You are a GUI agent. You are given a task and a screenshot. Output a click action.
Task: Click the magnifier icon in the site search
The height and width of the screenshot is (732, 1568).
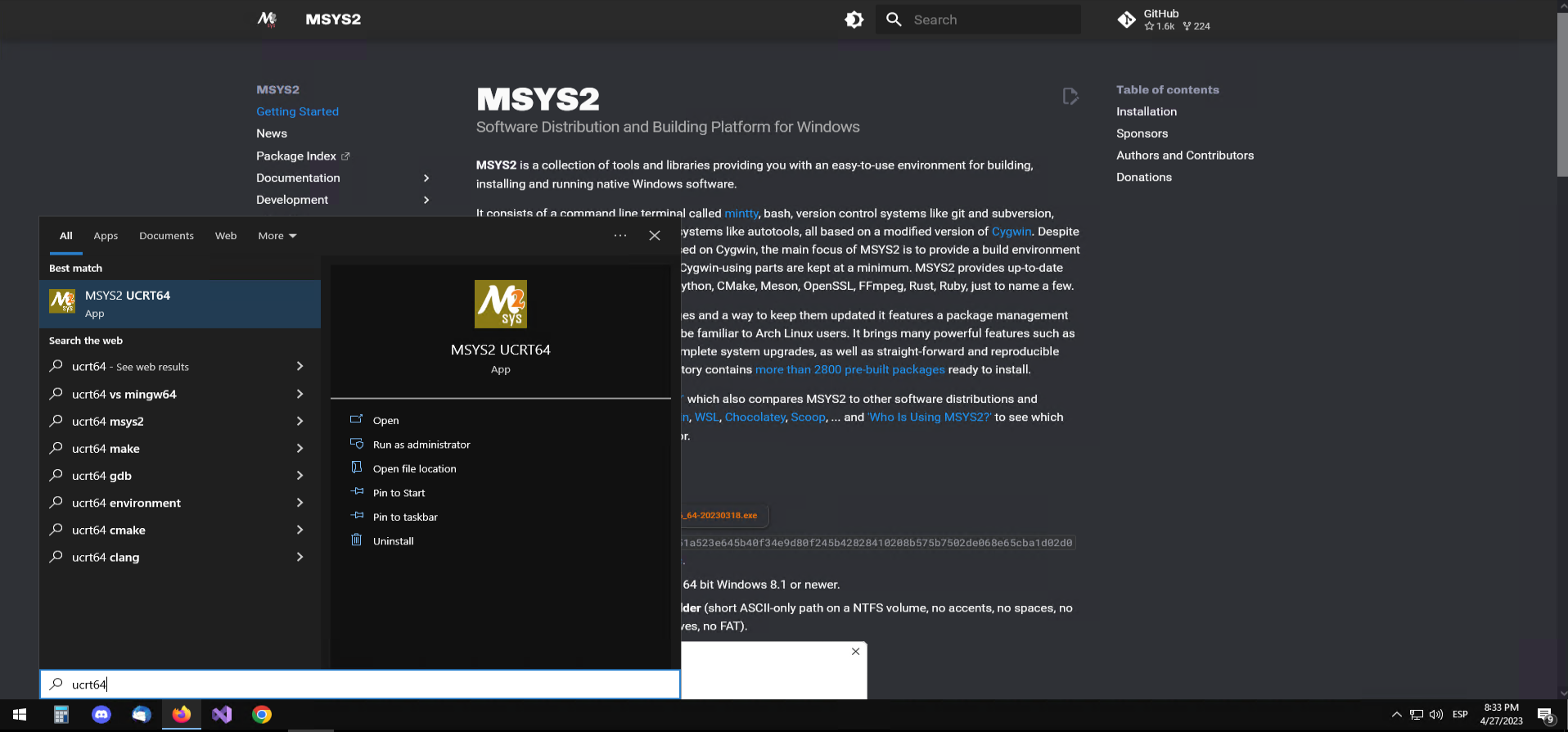894,20
